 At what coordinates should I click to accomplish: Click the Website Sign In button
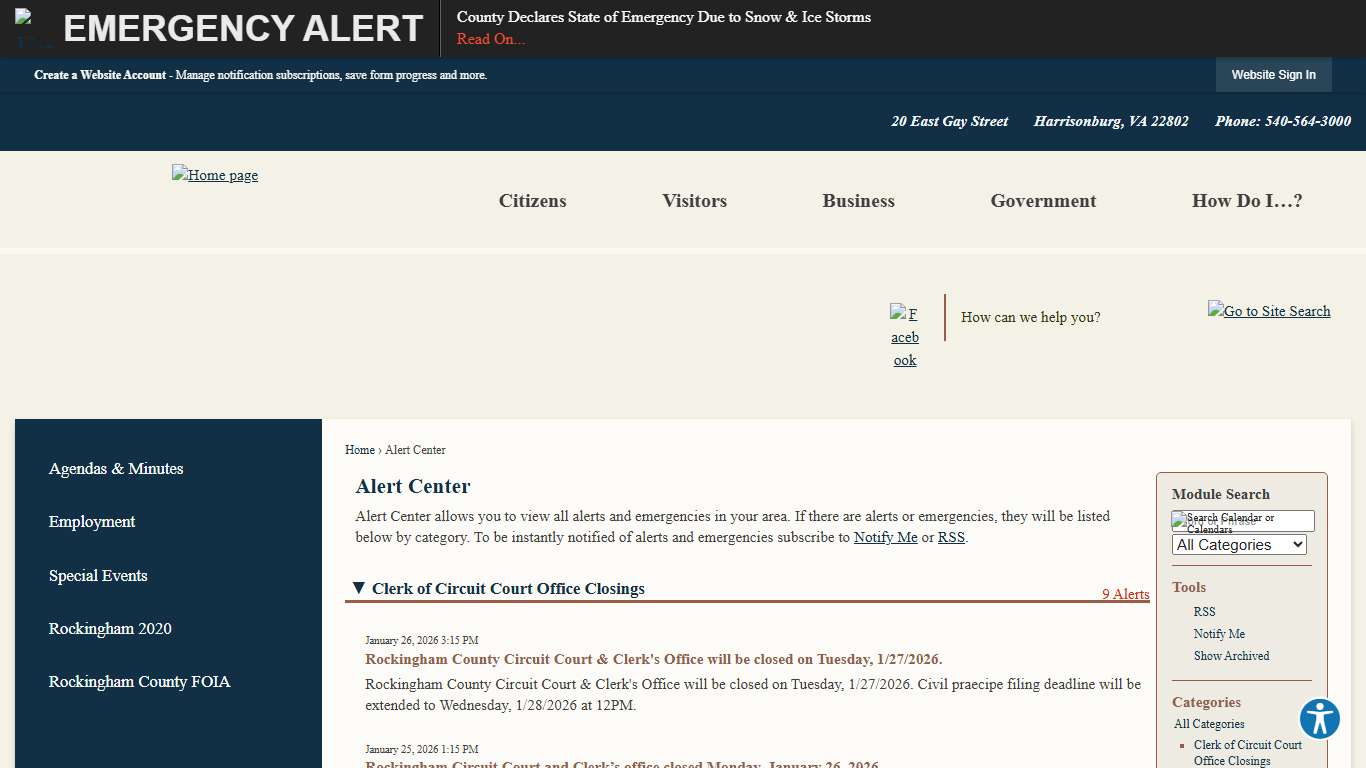tap(1273, 74)
